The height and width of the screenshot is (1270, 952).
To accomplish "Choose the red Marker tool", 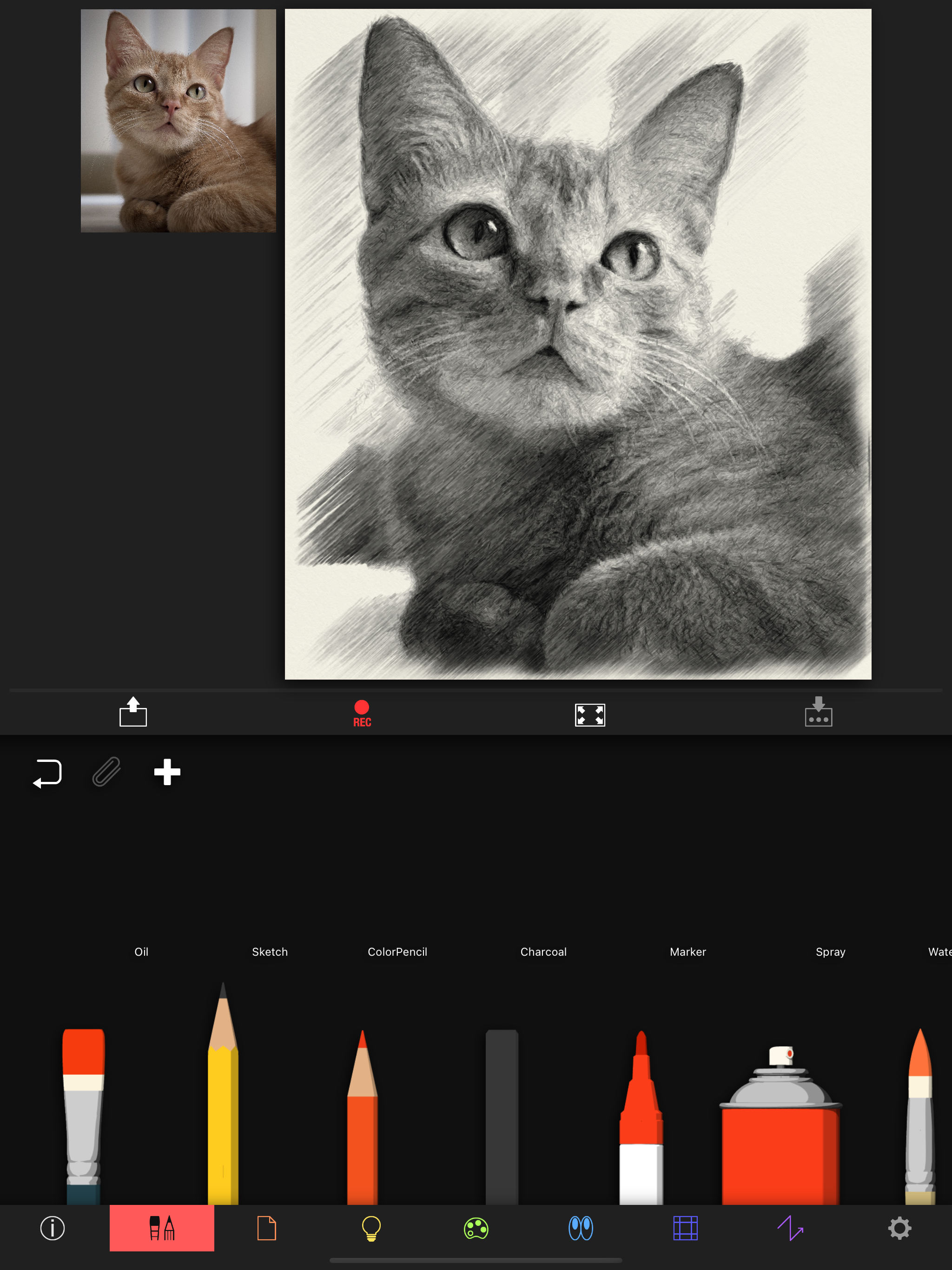I will coord(641,1119).
